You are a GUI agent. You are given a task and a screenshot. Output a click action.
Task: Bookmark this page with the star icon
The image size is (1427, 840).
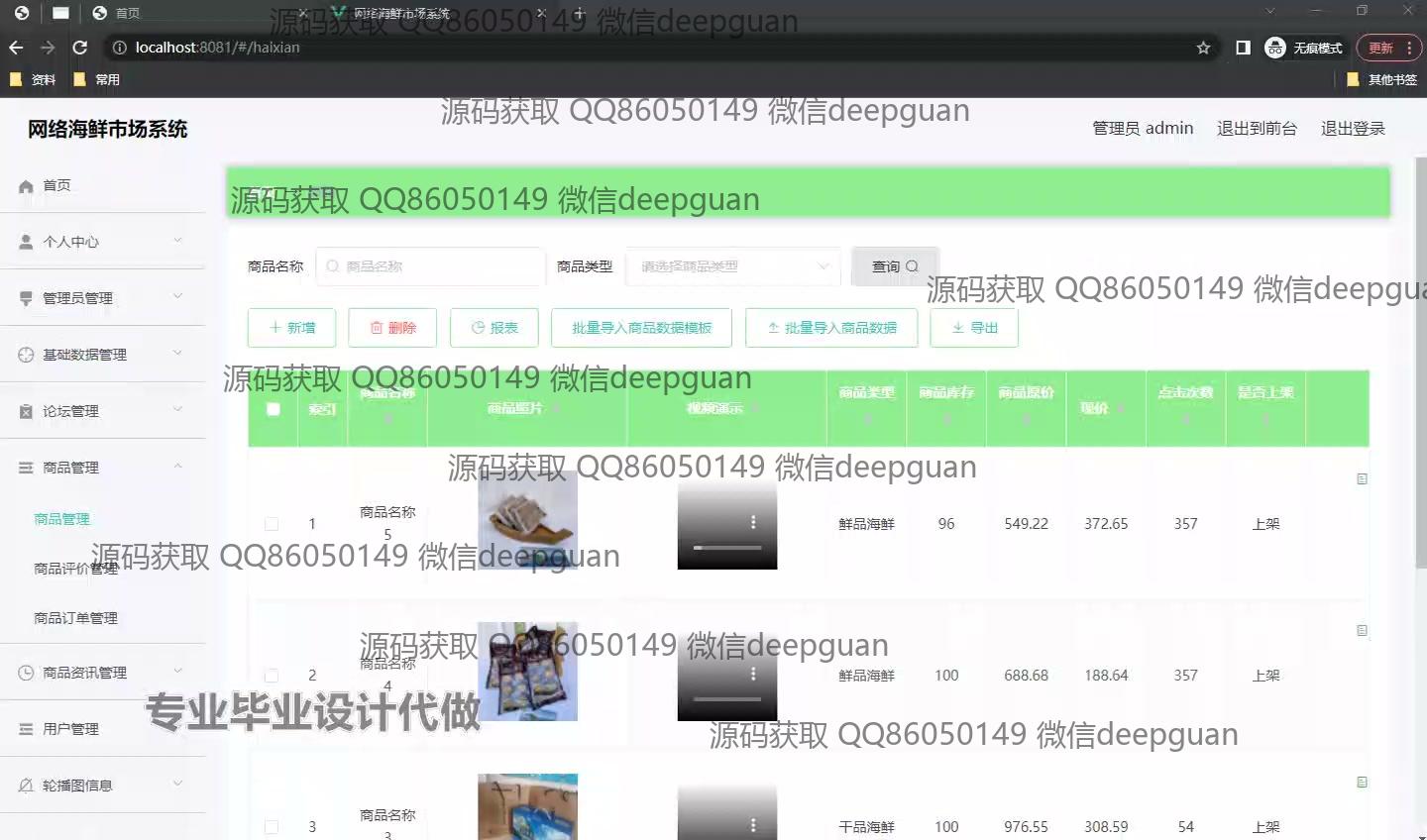[x=1203, y=48]
